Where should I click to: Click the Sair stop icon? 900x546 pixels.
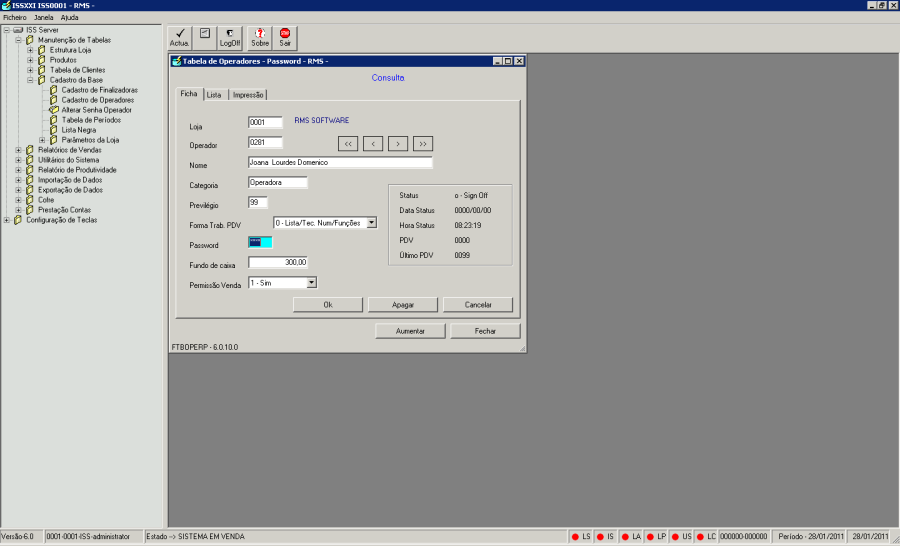coord(285,33)
